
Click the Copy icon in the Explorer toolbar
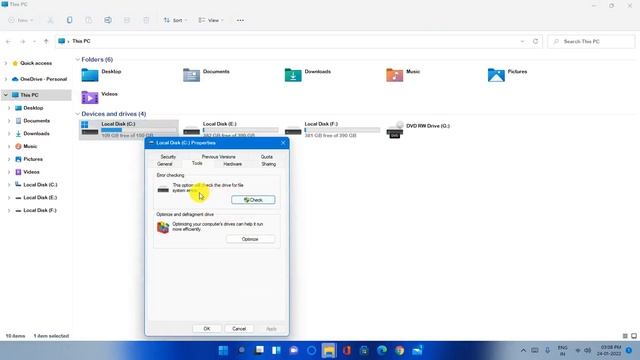click(69, 20)
